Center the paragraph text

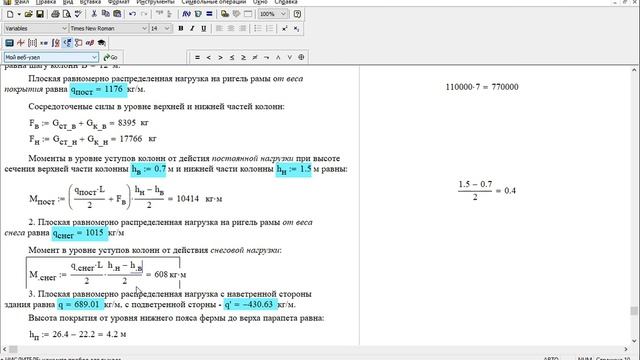pyautogui.click(x=231, y=29)
